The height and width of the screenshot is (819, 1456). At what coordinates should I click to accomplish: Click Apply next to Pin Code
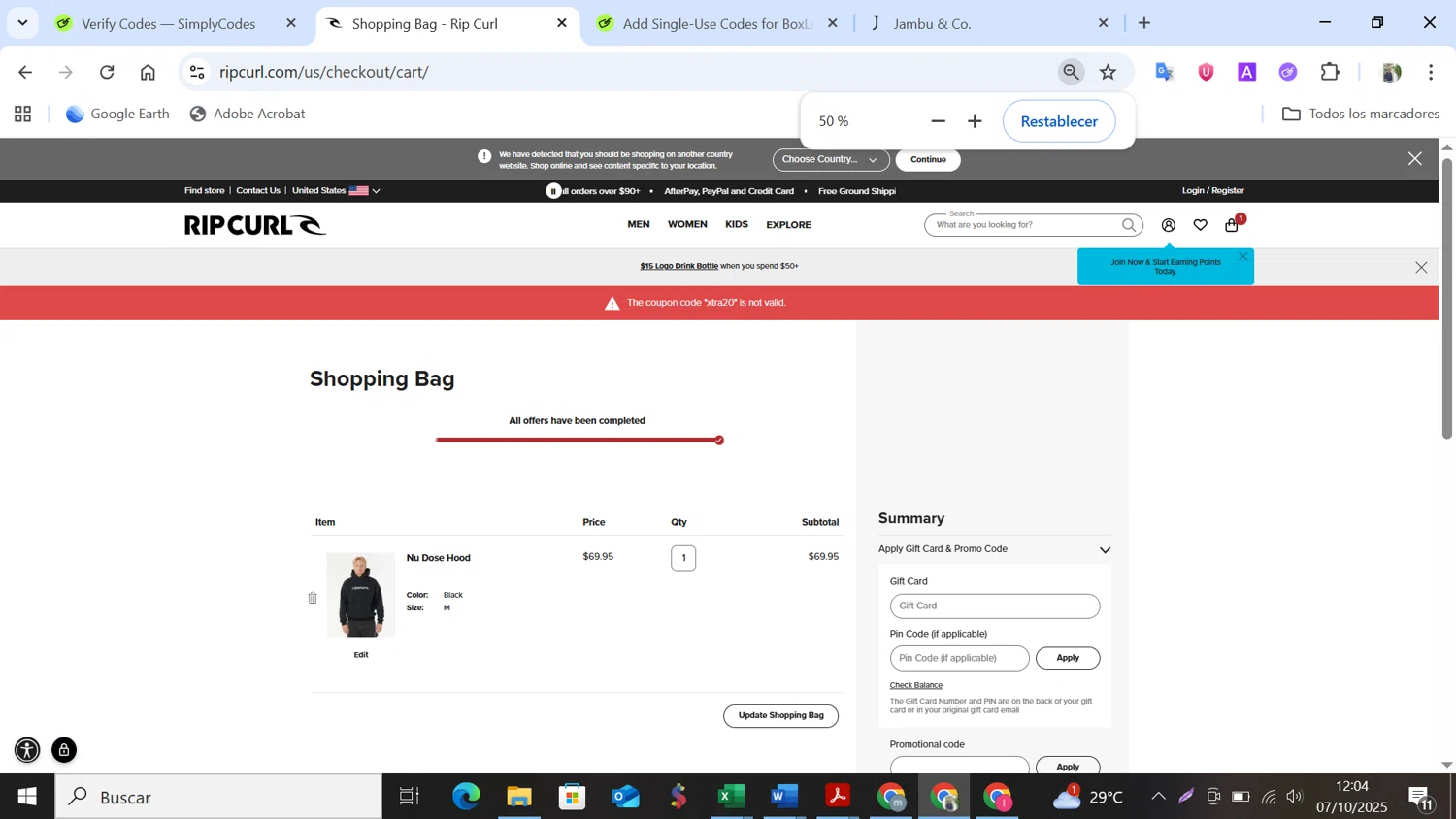[1068, 659]
